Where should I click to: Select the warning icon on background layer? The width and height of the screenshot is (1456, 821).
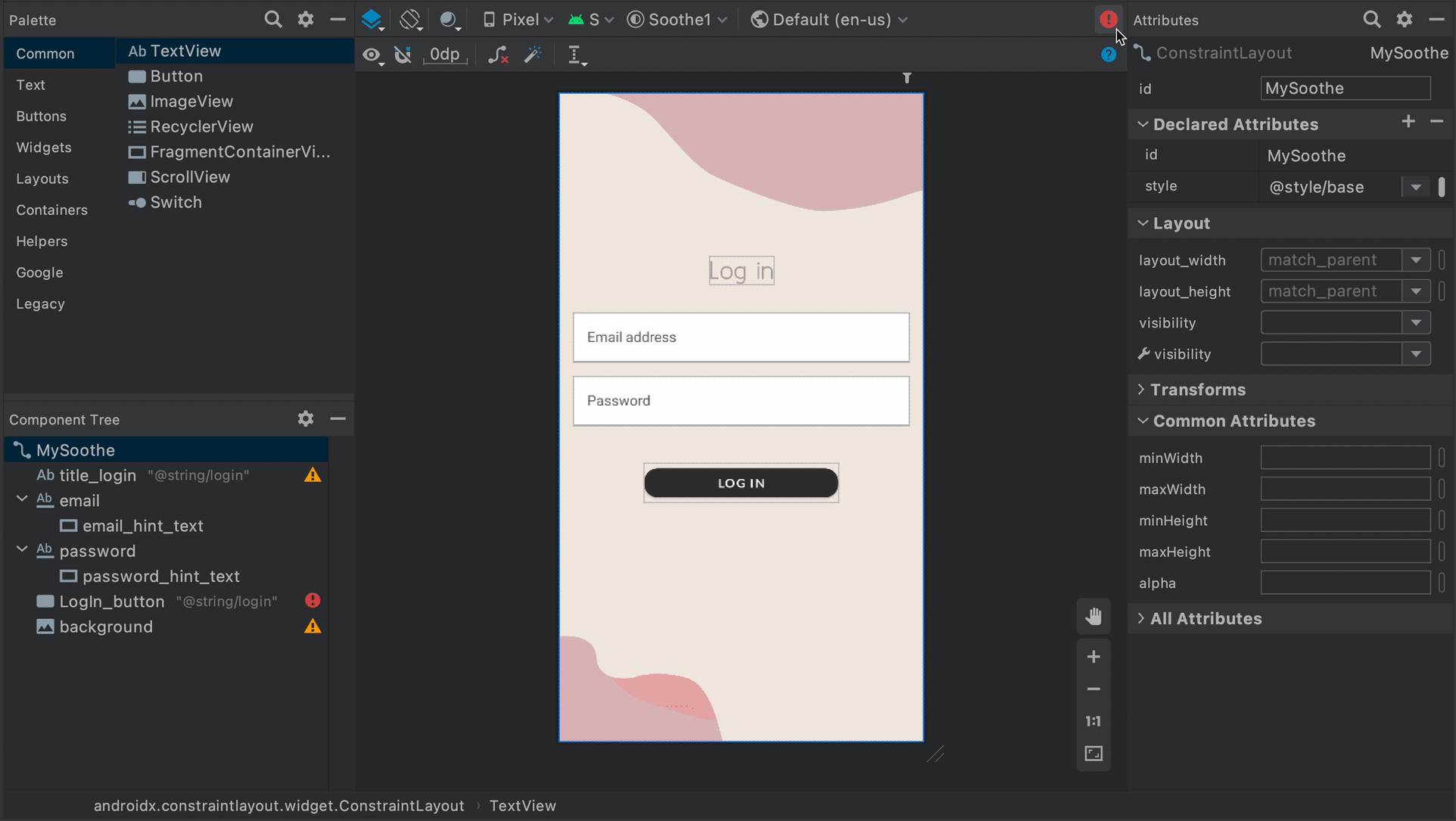(x=313, y=625)
